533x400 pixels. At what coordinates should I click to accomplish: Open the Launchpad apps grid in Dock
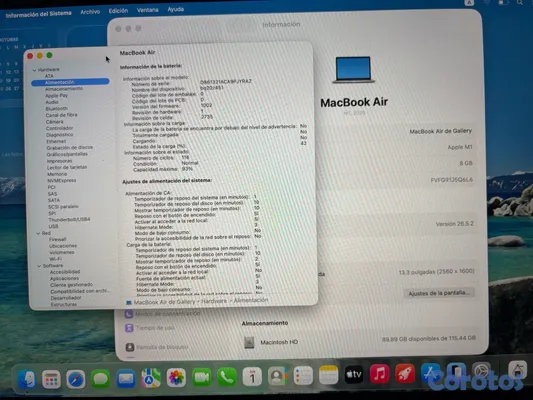[x=51, y=379]
